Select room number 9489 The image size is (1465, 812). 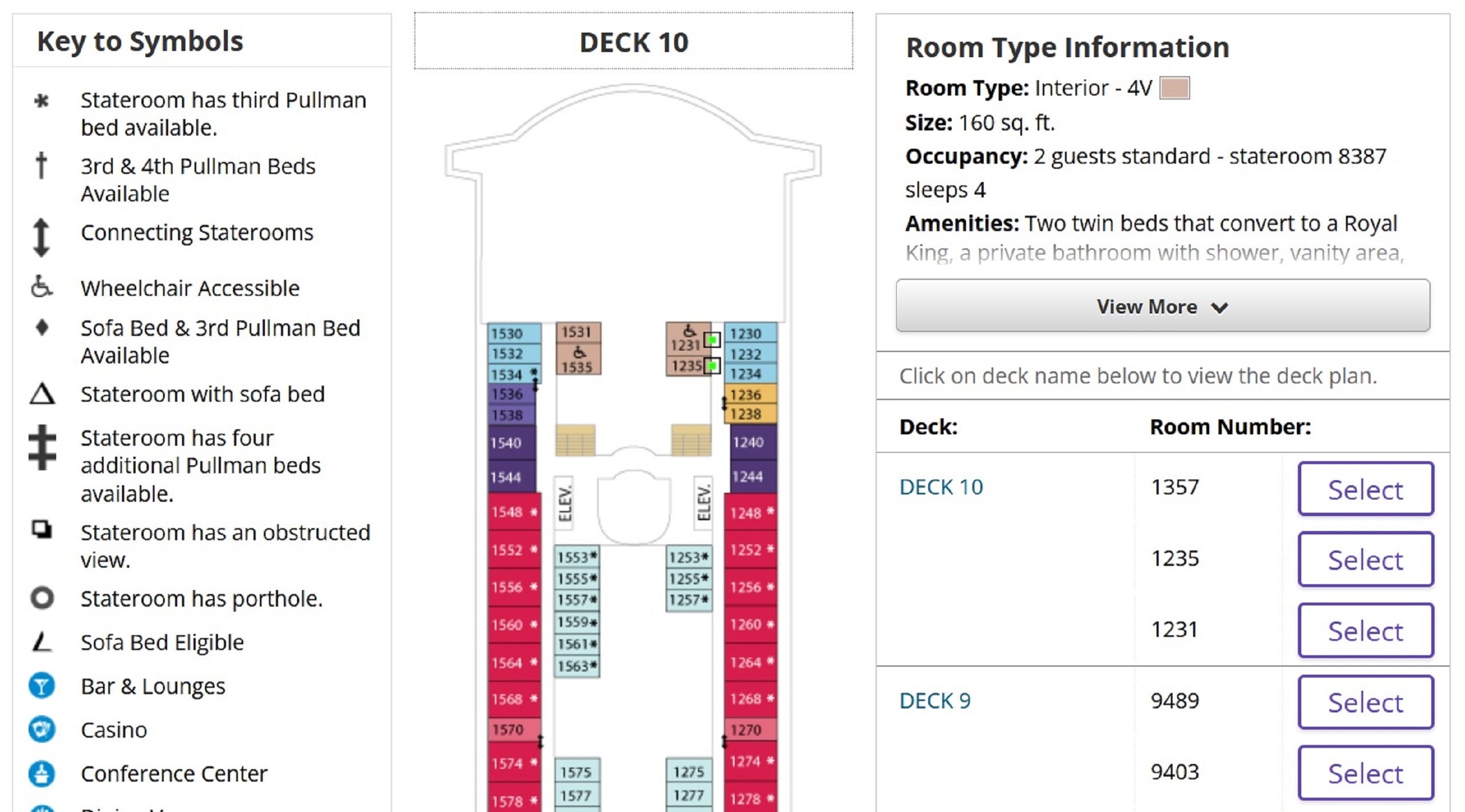pyautogui.click(x=1365, y=702)
